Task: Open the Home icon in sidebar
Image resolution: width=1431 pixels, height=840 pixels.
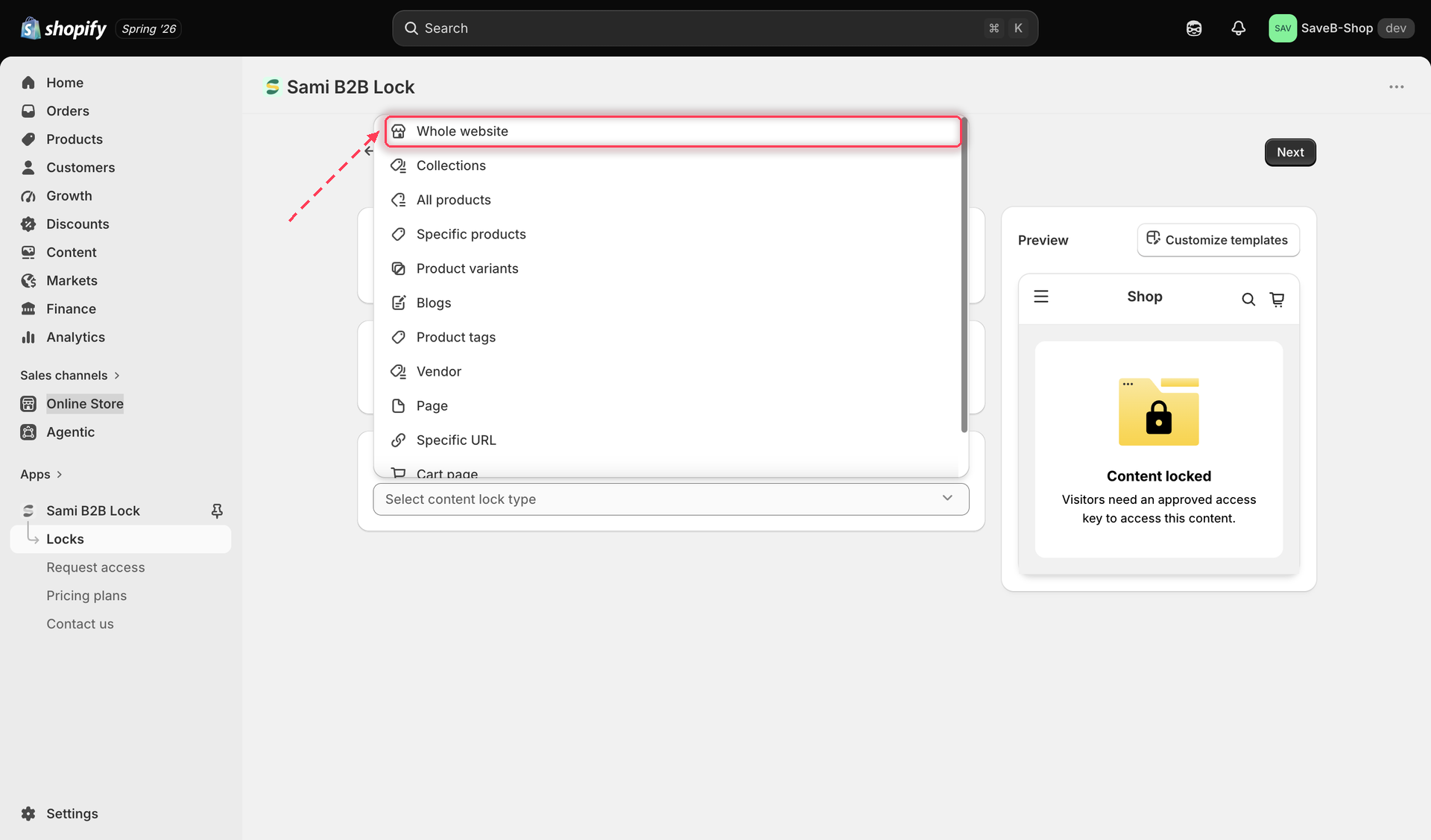Action: coord(28,83)
